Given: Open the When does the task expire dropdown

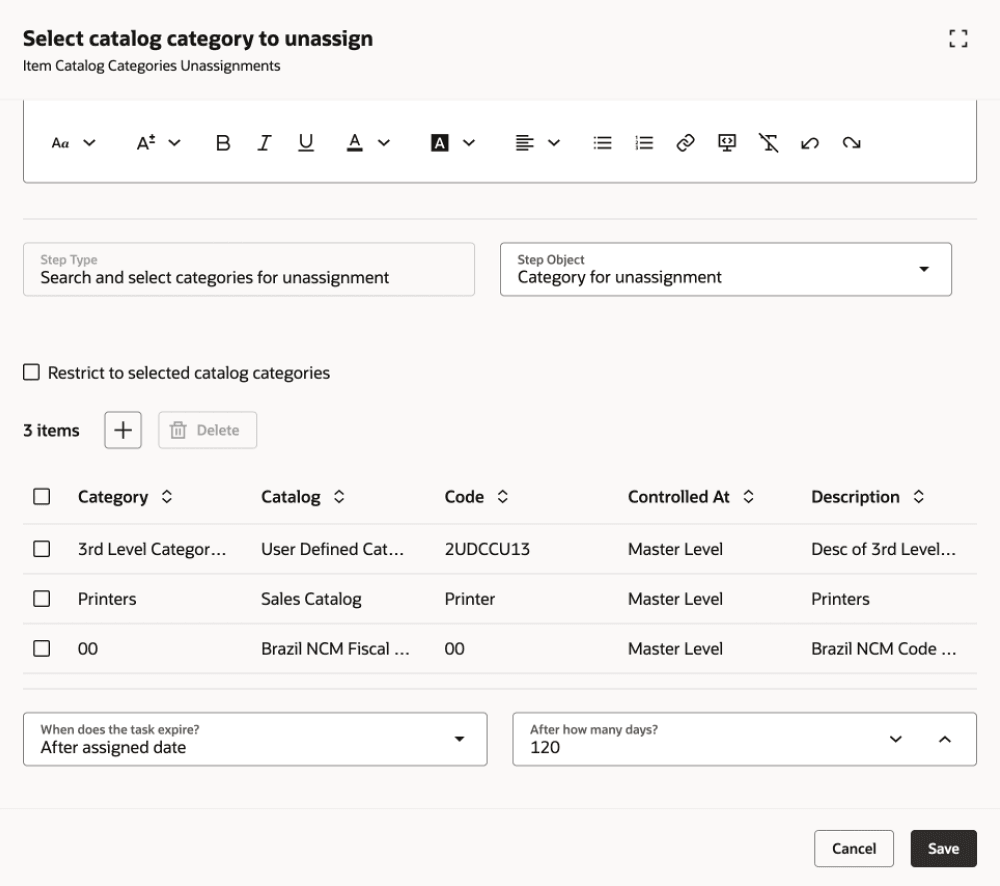Looking at the screenshot, I should (460, 739).
